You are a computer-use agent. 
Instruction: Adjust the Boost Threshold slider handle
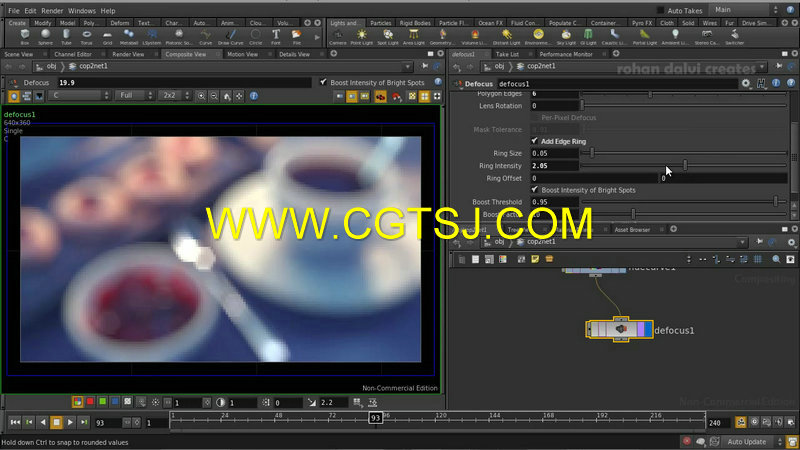776,202
